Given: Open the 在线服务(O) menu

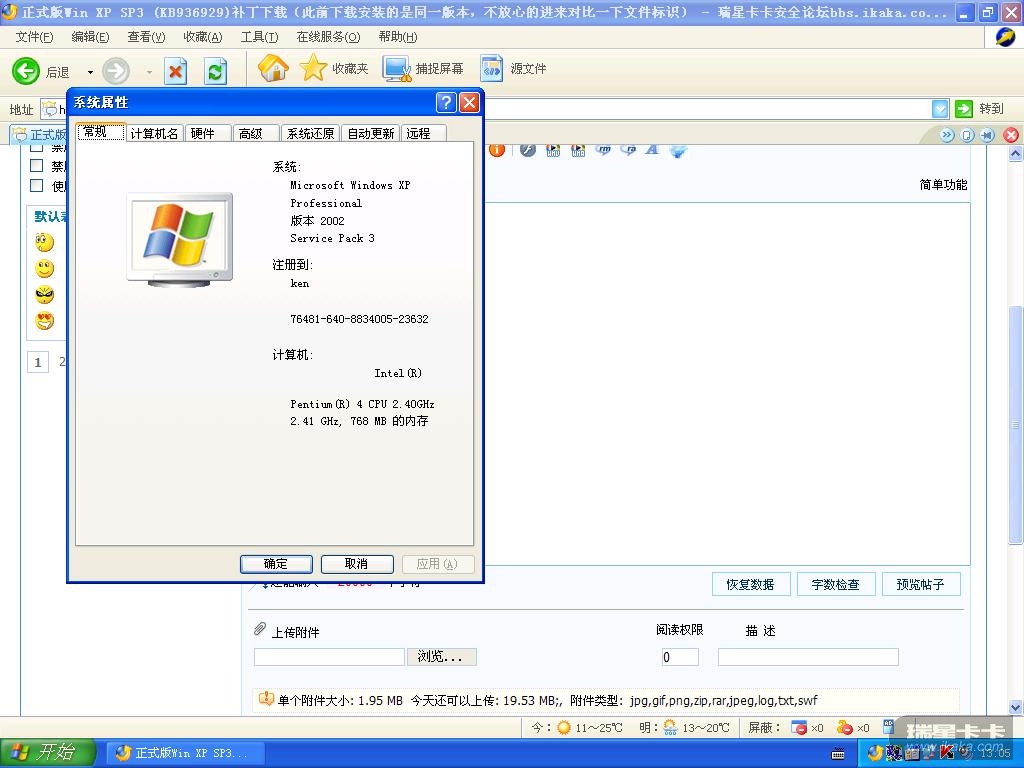Looking at the screenshot, I should [328, 37].
